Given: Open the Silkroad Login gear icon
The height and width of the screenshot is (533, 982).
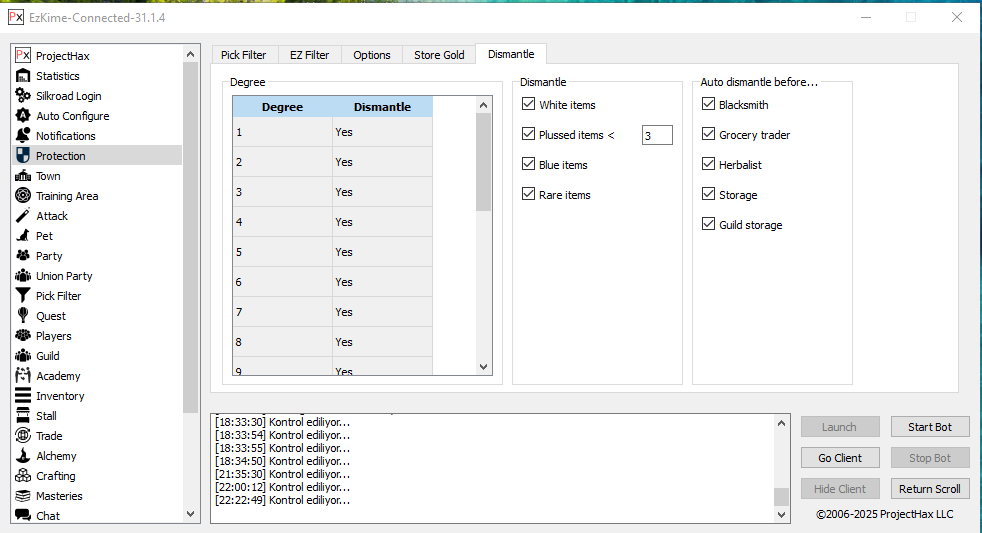Looking at the screenshot, I should click(x=23, y=96).
